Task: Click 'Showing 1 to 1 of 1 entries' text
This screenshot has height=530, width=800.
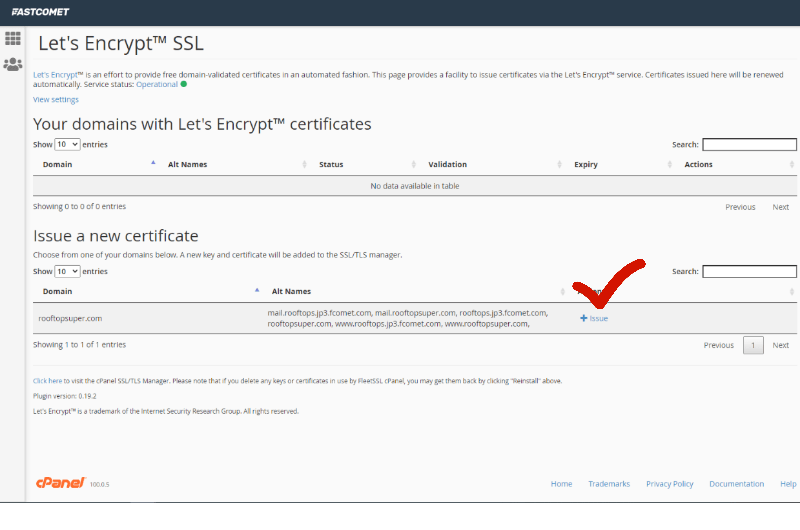Action: (x=80, y=345)
